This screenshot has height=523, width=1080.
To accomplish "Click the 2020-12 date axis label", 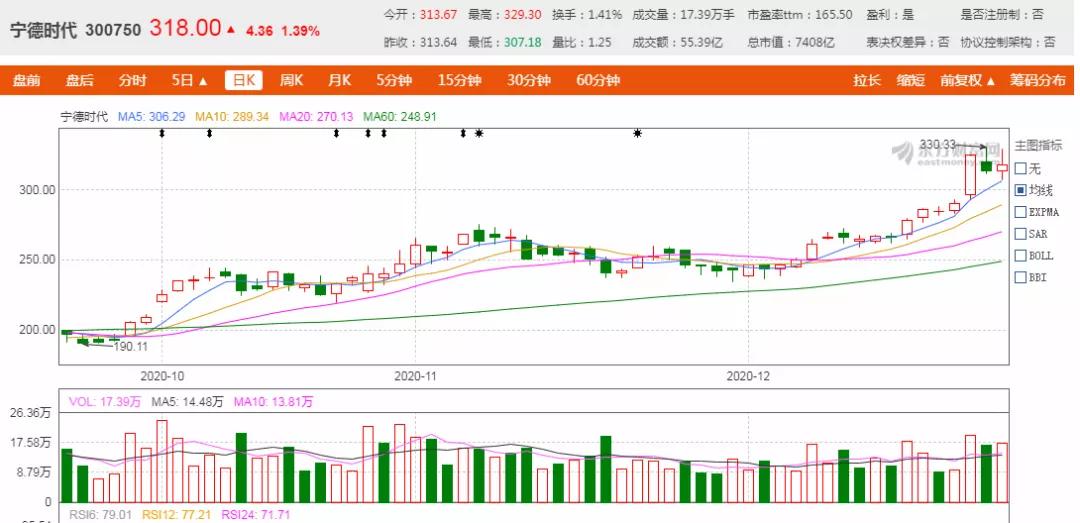I will coord(749,376).
